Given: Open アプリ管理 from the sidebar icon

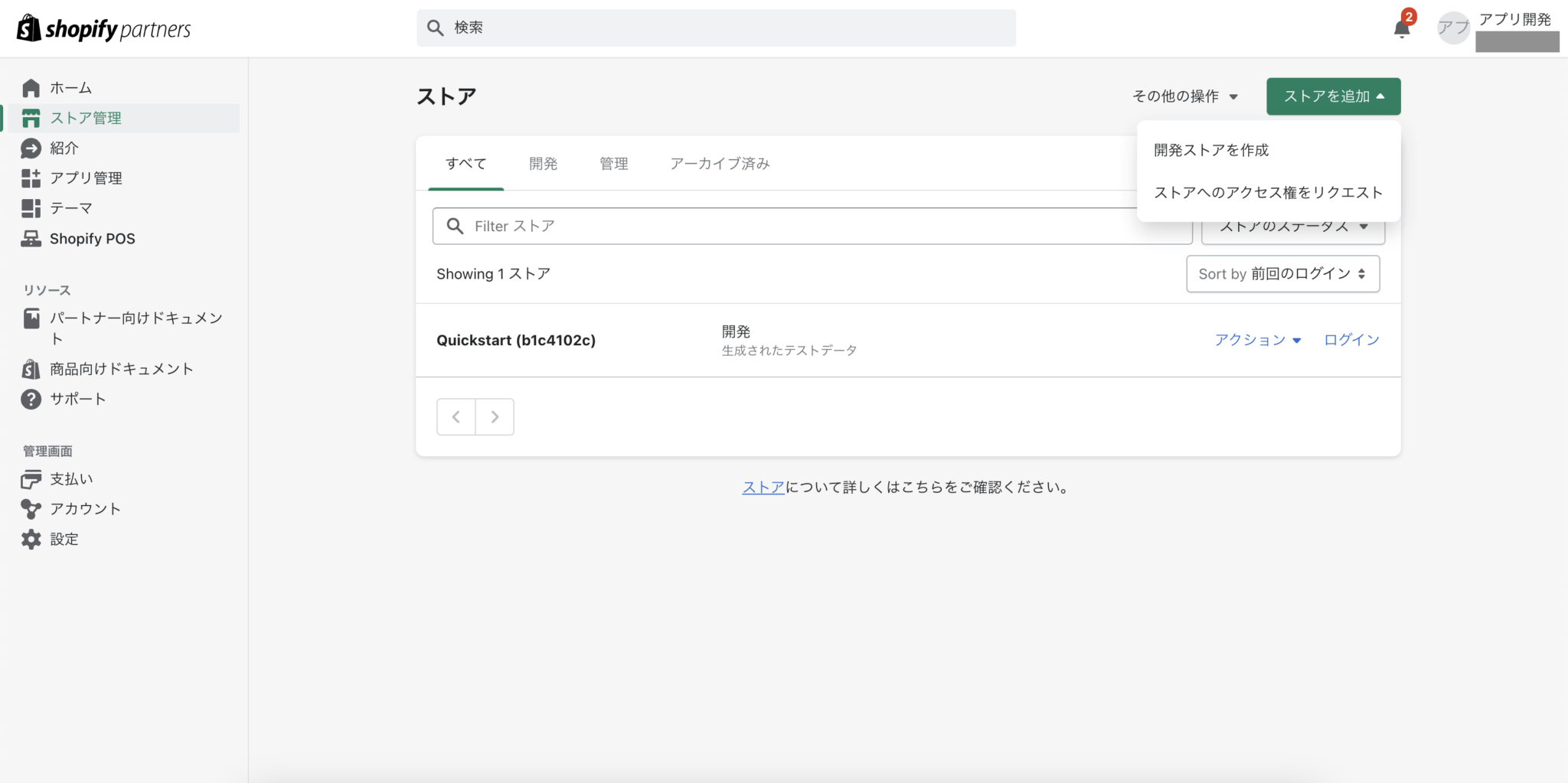Looking at the screenshot, I should pos(31,178).
